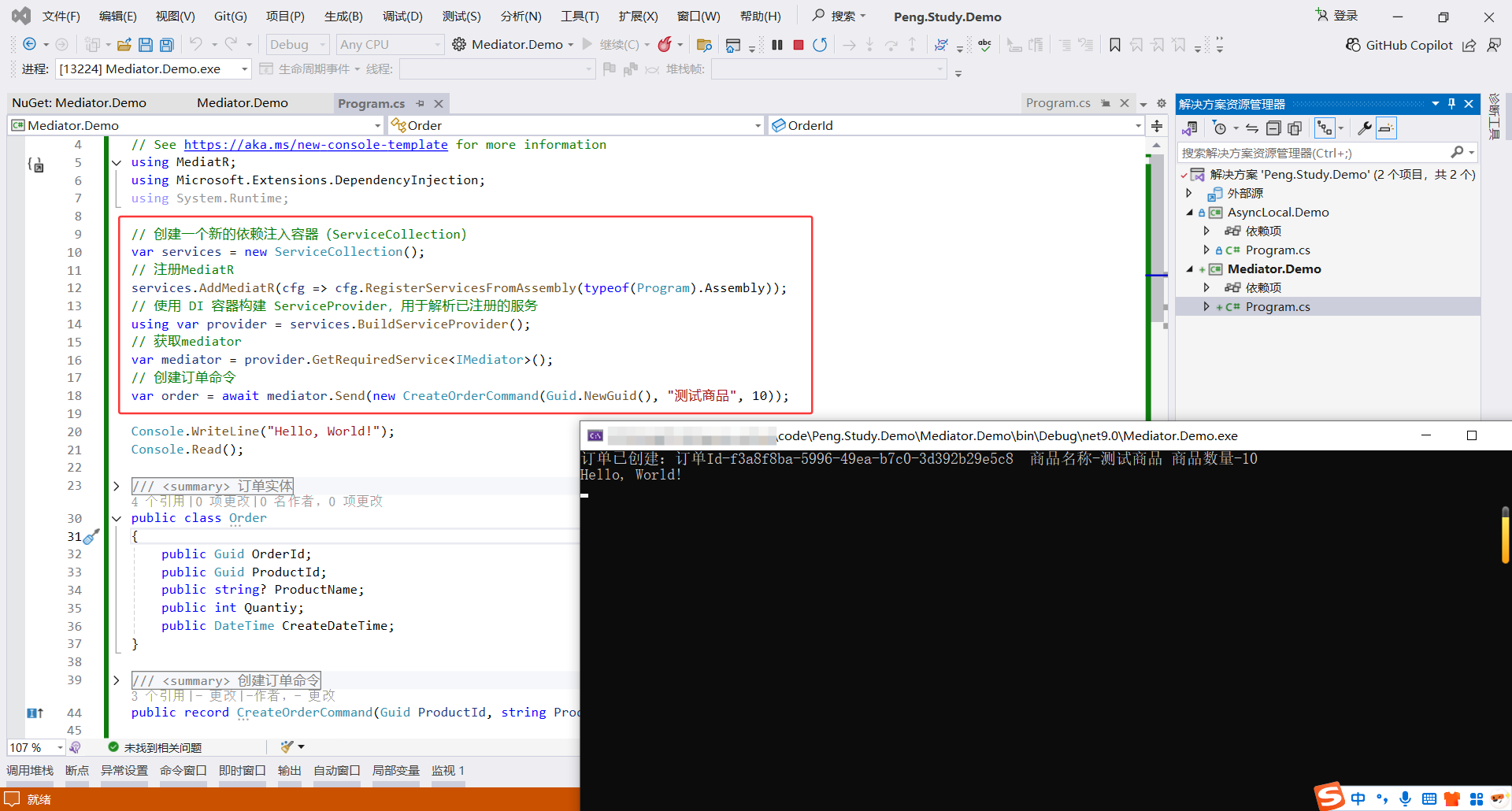
Task: Toggle a bookmark with the bookmark icon
Action: (x=1115, y=45)
